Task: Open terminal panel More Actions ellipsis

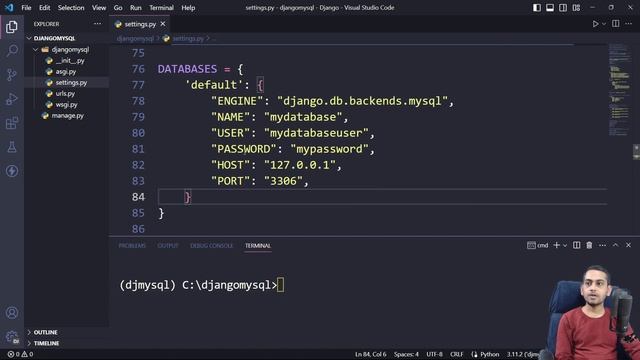Action: [x=602, y=245]
